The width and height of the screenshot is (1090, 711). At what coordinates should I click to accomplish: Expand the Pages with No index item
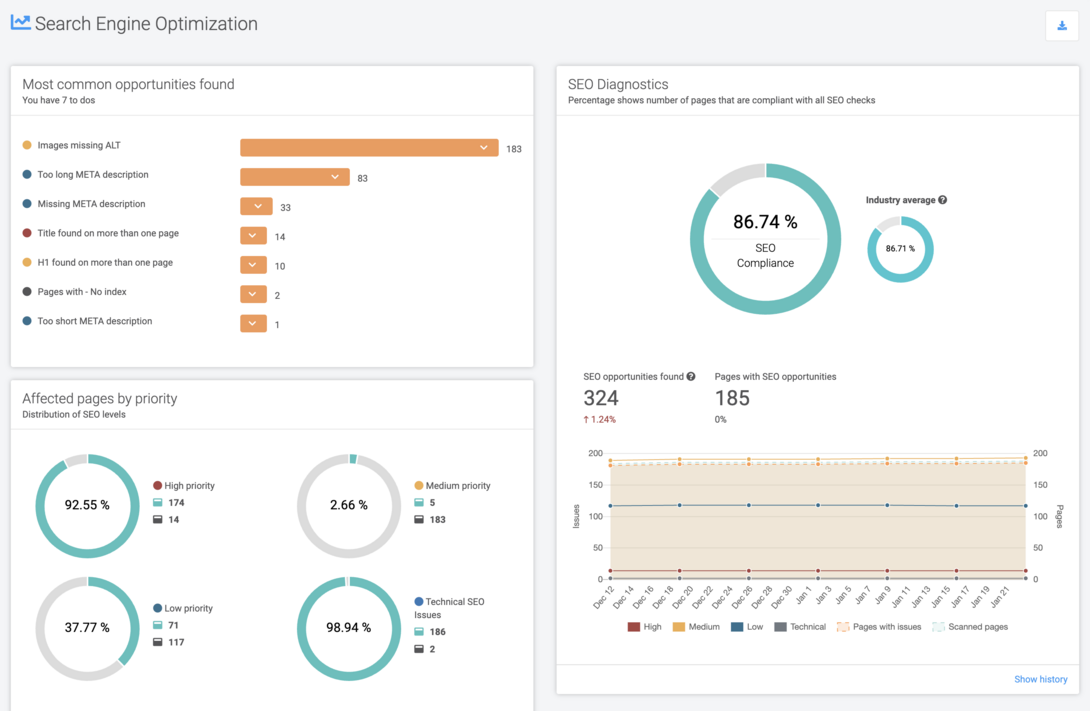coord(253,294)
